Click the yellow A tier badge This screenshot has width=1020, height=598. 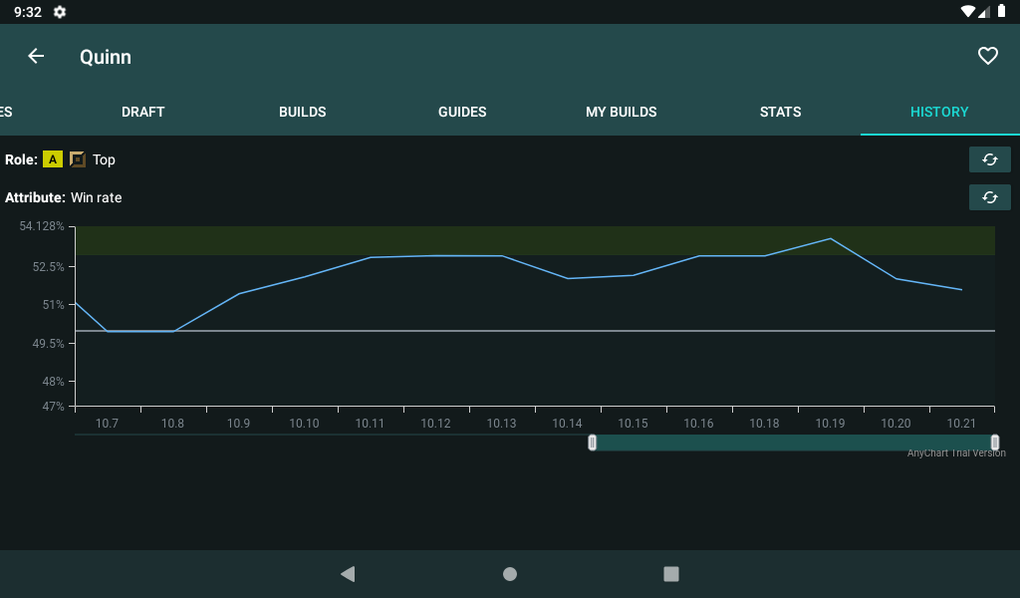coord(52,159)
